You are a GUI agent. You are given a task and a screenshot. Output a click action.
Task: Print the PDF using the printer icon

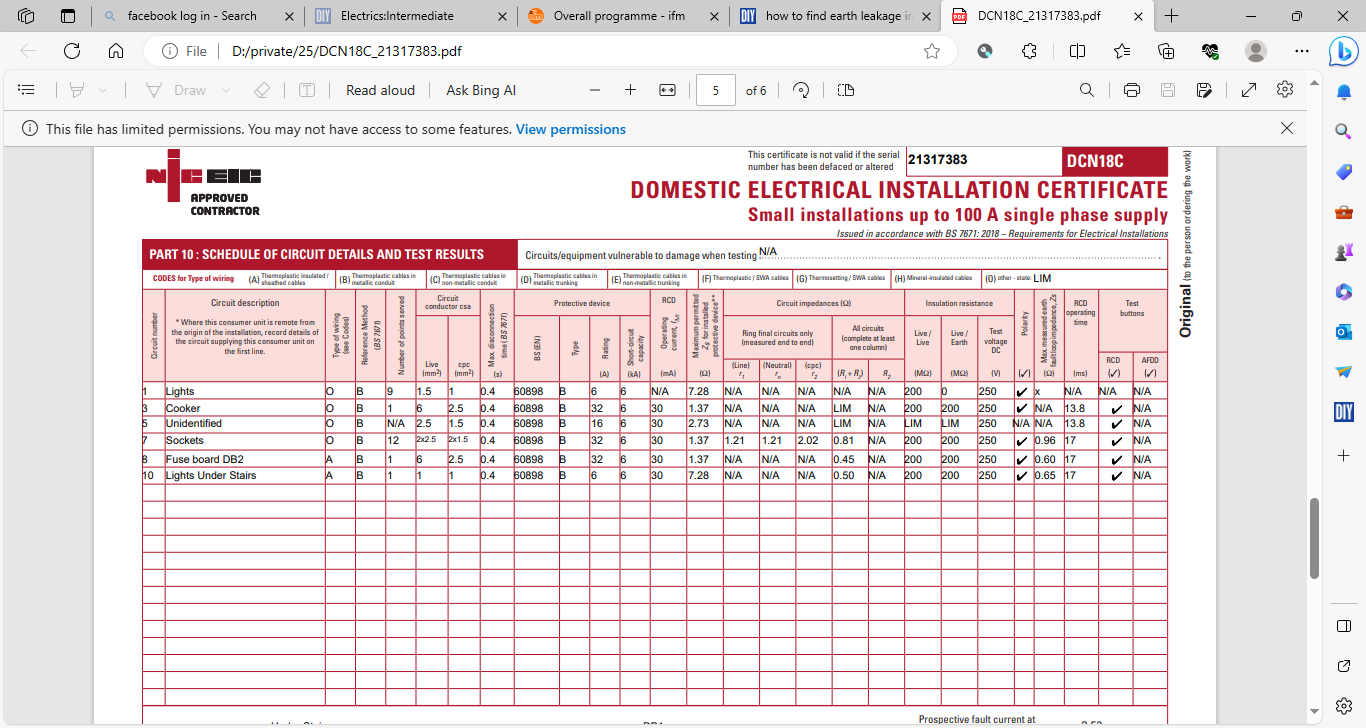click(1132, 90)
